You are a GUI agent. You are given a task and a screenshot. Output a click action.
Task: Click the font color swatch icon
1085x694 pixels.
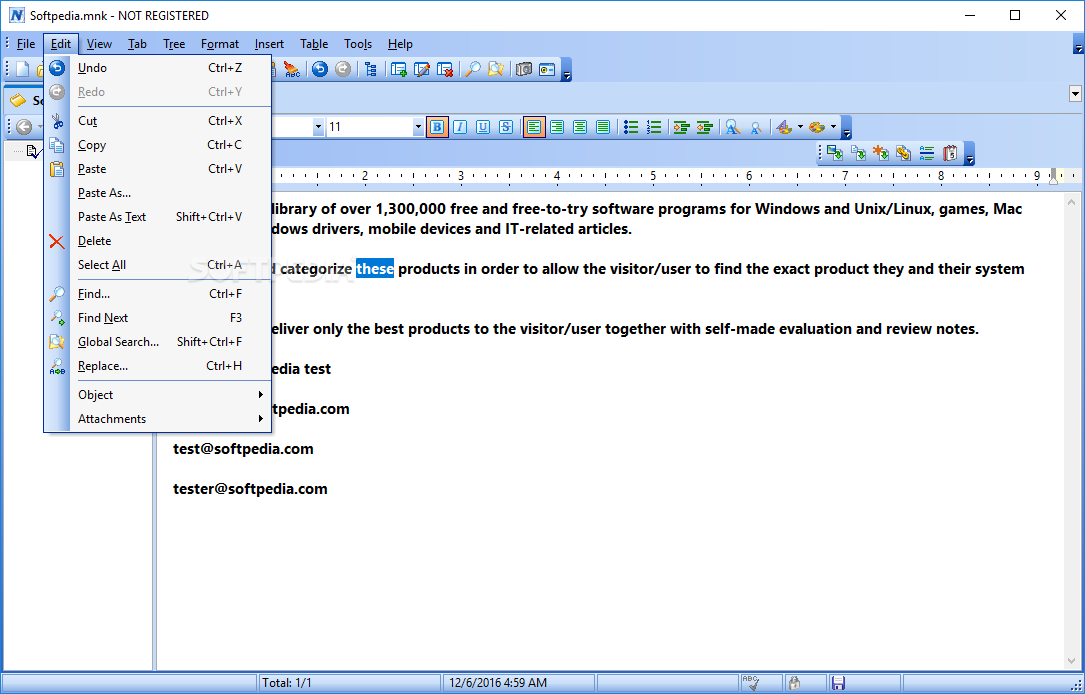[784, 127]
